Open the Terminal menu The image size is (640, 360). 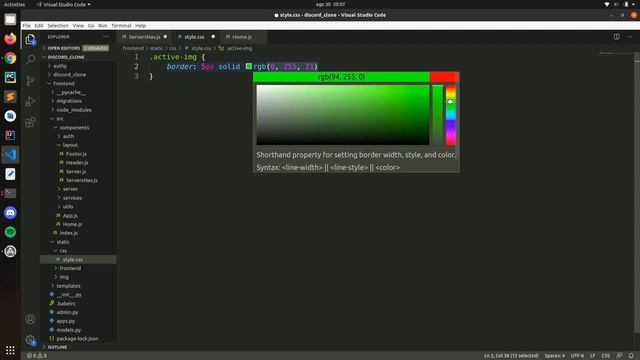pyautogui.click(x=121, y=25)
